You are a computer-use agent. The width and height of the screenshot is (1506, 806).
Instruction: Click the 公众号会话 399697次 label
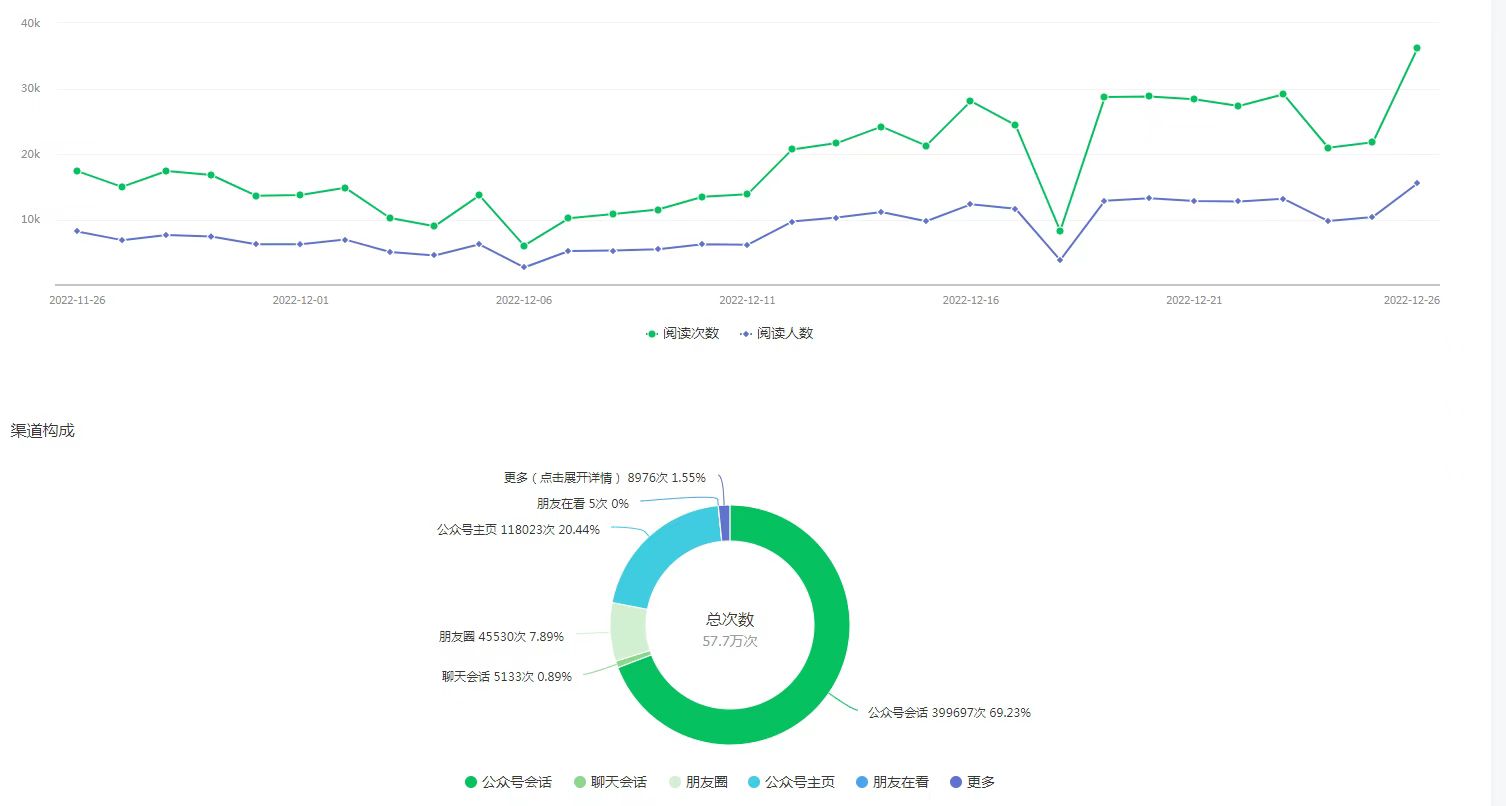pos(948,713)
